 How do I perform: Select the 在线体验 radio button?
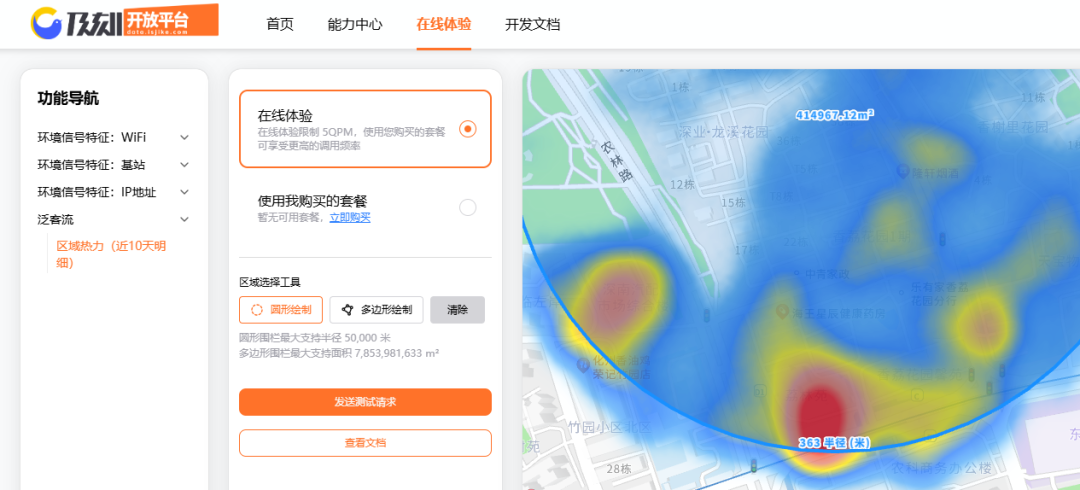coord(467,129)
